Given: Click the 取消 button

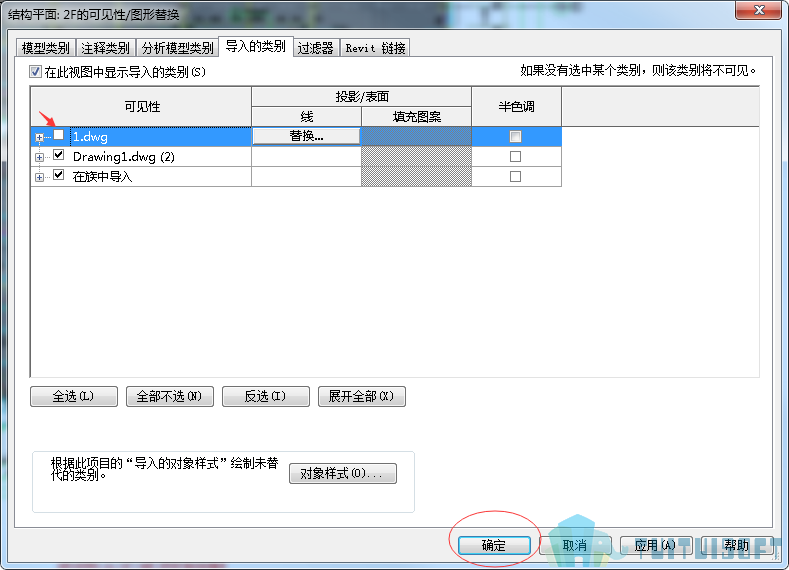Looking at the screenshot, I should click(575, 545).
